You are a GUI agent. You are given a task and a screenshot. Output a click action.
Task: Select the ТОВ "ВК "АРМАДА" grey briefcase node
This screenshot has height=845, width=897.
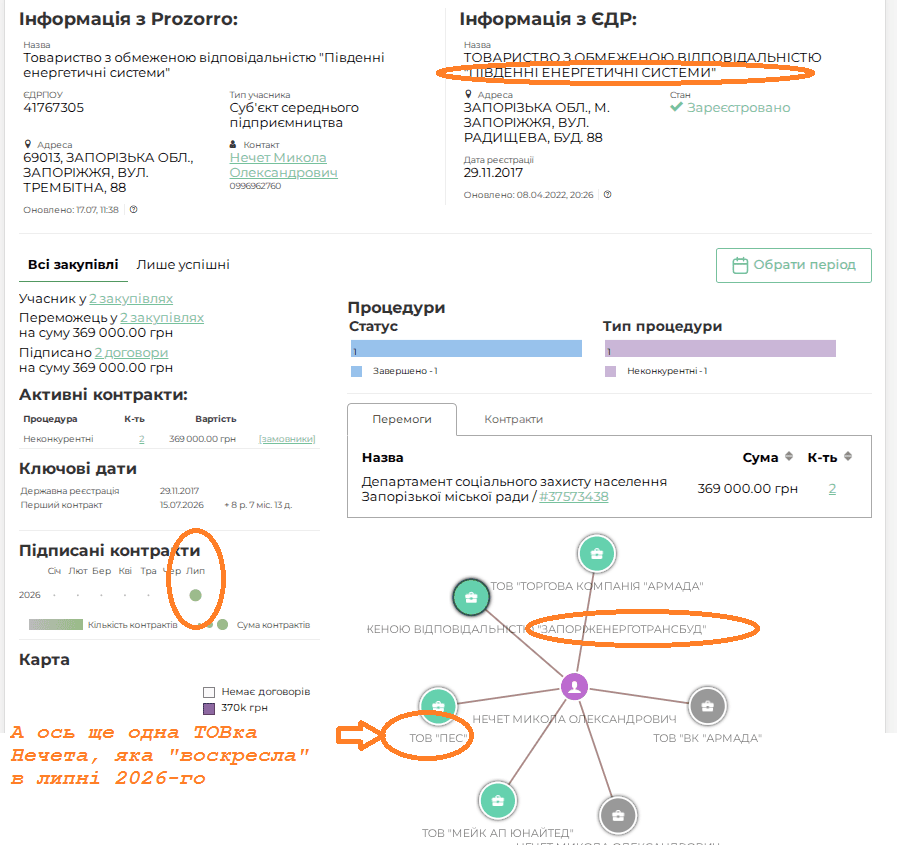(708, 705)
